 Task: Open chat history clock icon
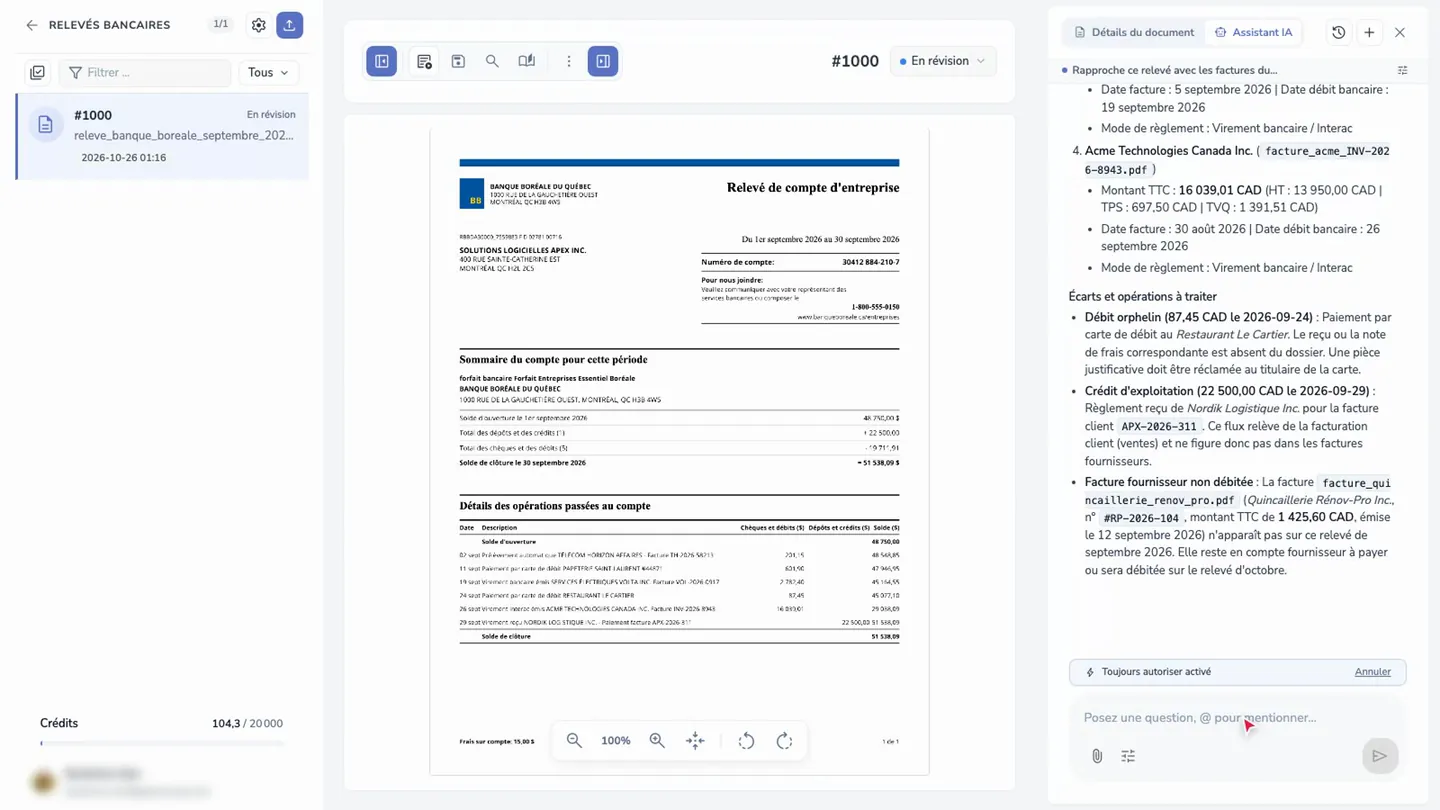tap(1339, 33)
